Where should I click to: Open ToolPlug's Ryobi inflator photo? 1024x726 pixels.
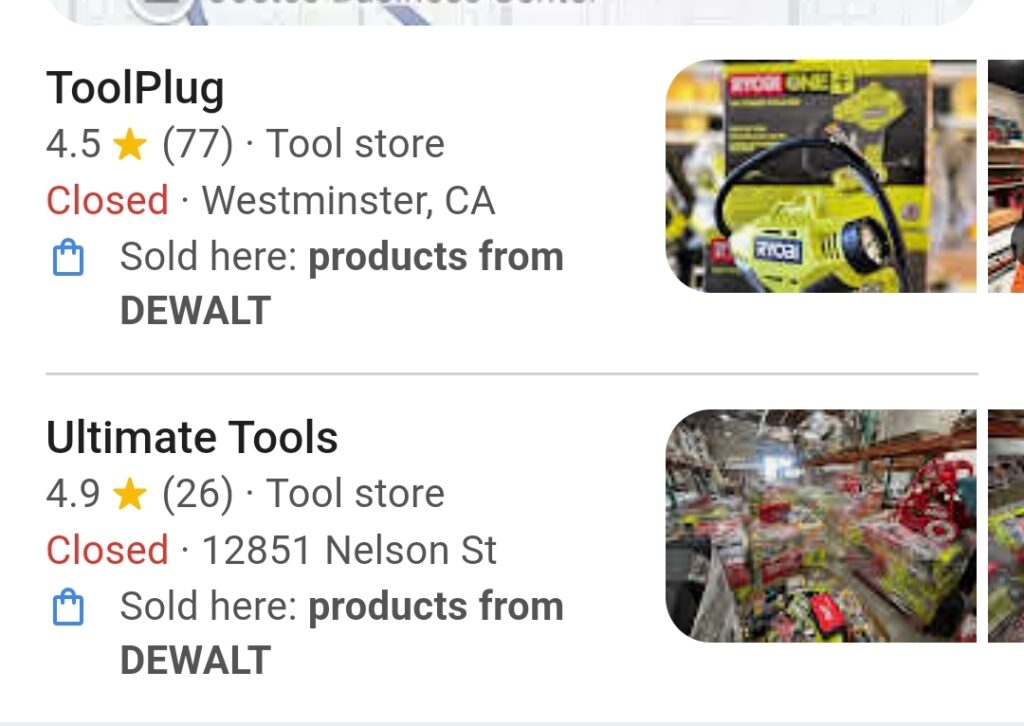pos(821,176)
